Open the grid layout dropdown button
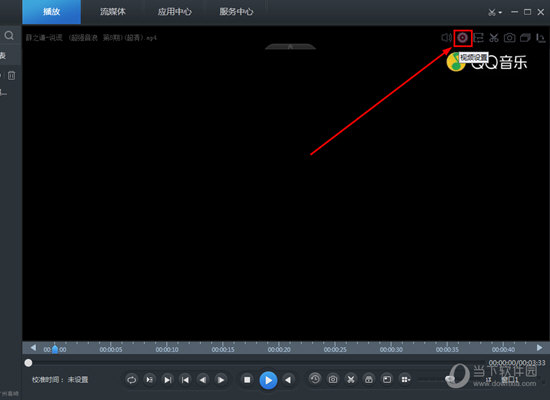Screen dimensions: 550x400 405,379
